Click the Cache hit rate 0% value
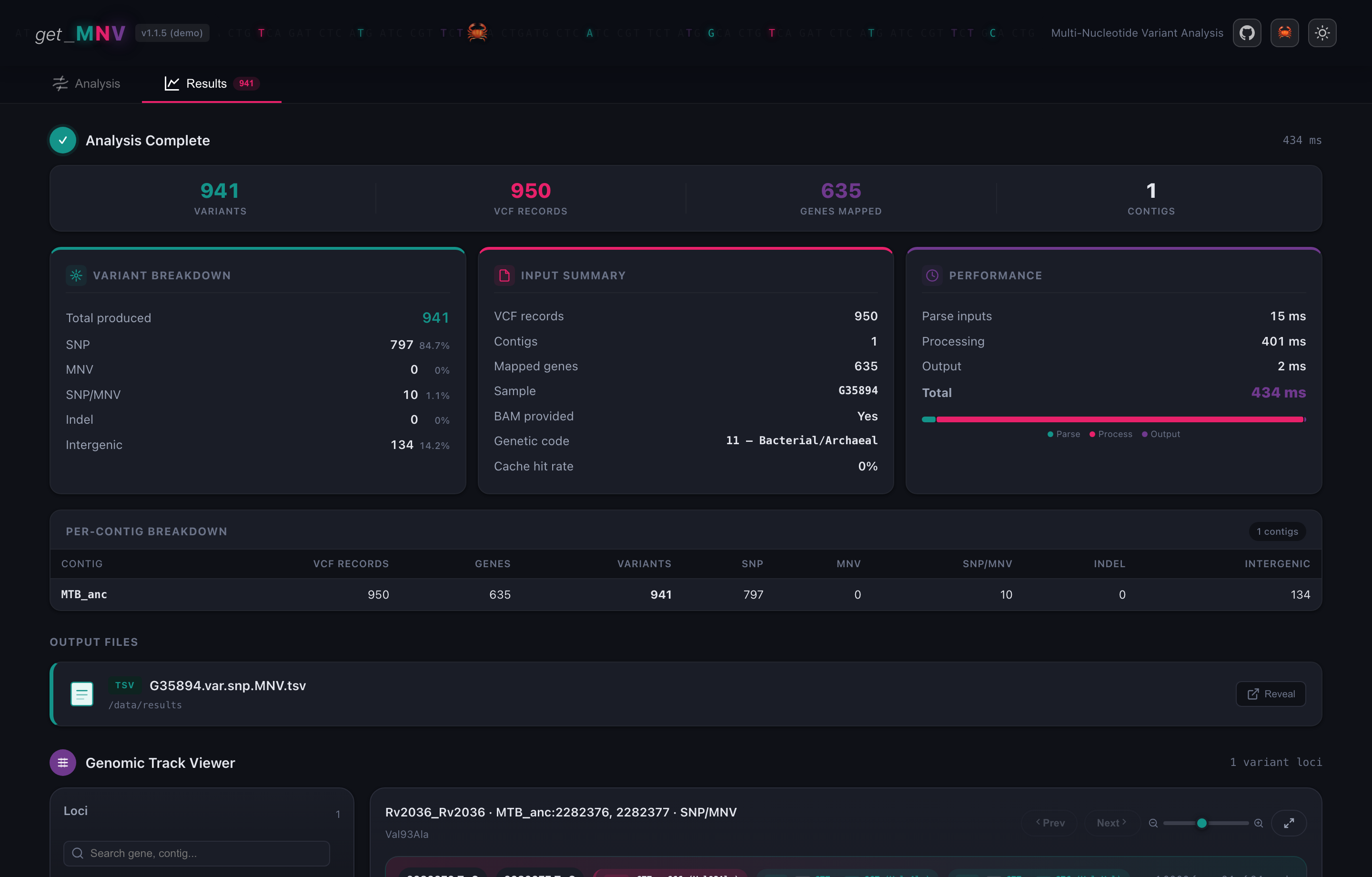Screen dimensions: 1372x877 tap(868, 467)
